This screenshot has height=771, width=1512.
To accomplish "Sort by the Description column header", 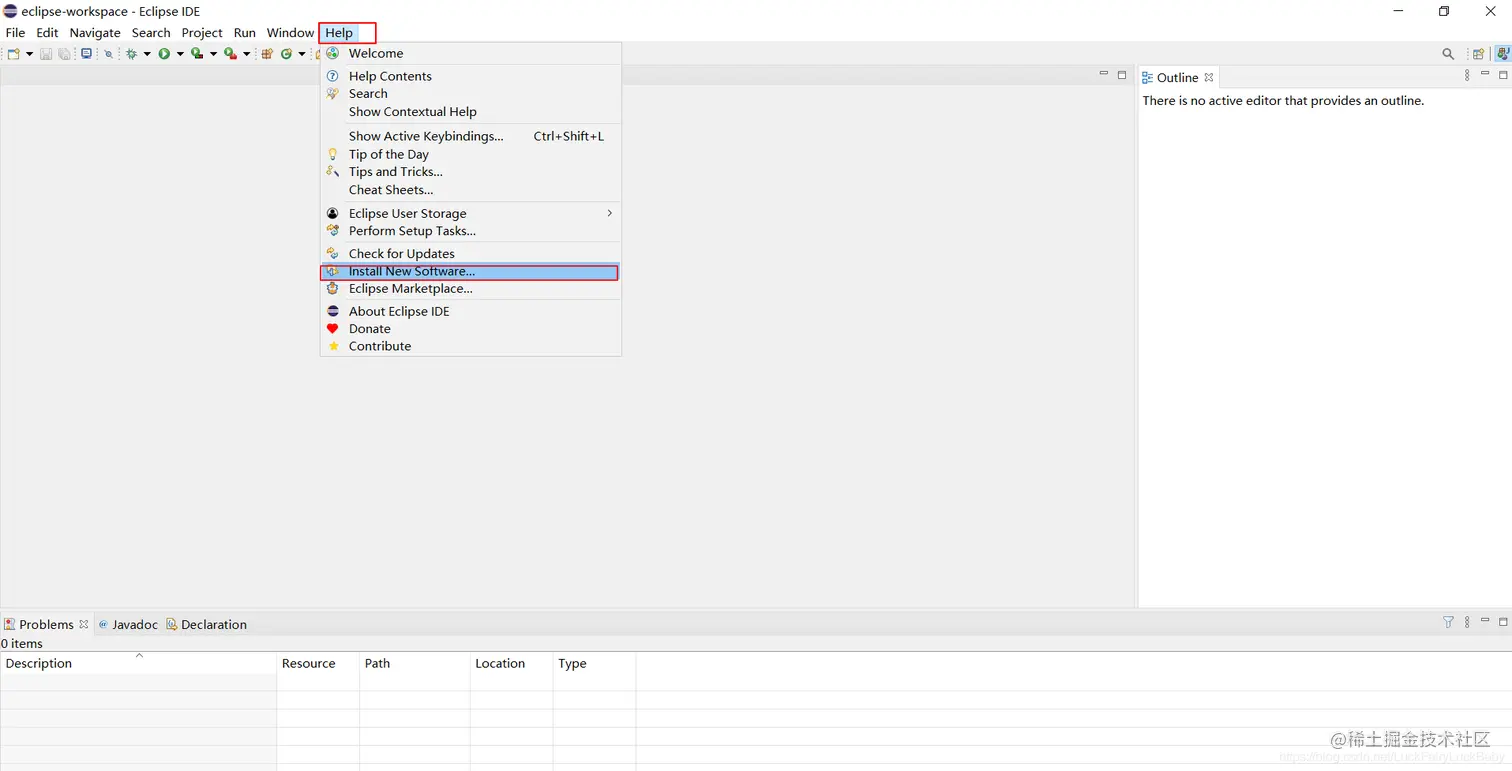I will (138, 663).
